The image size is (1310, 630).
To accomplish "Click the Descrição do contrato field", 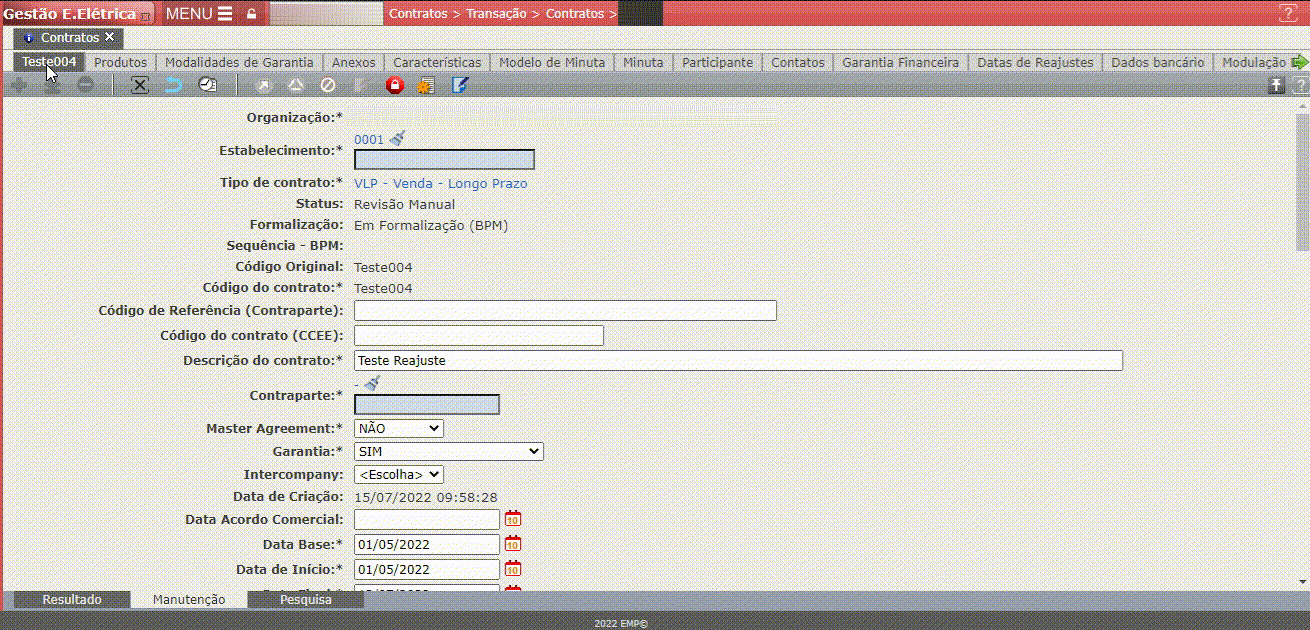I will (x=738, y=361).
